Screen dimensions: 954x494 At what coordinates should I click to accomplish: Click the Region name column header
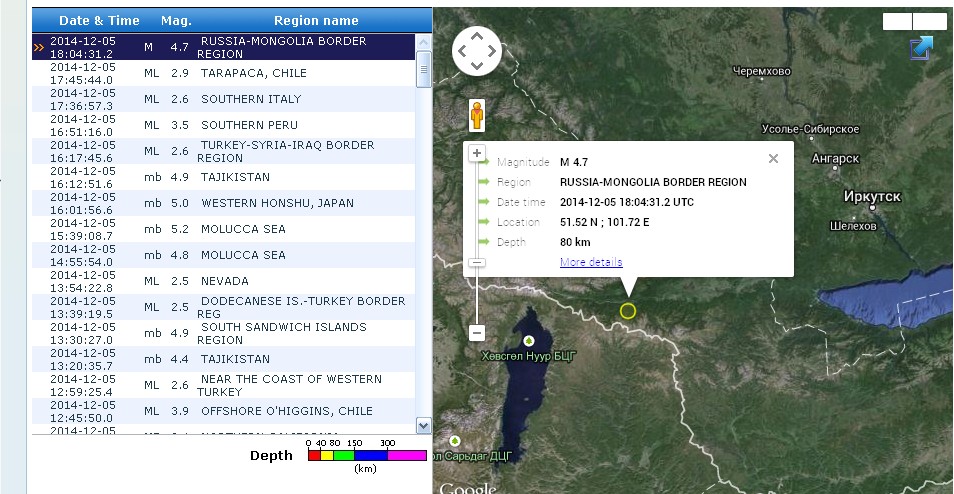[316, 20]
